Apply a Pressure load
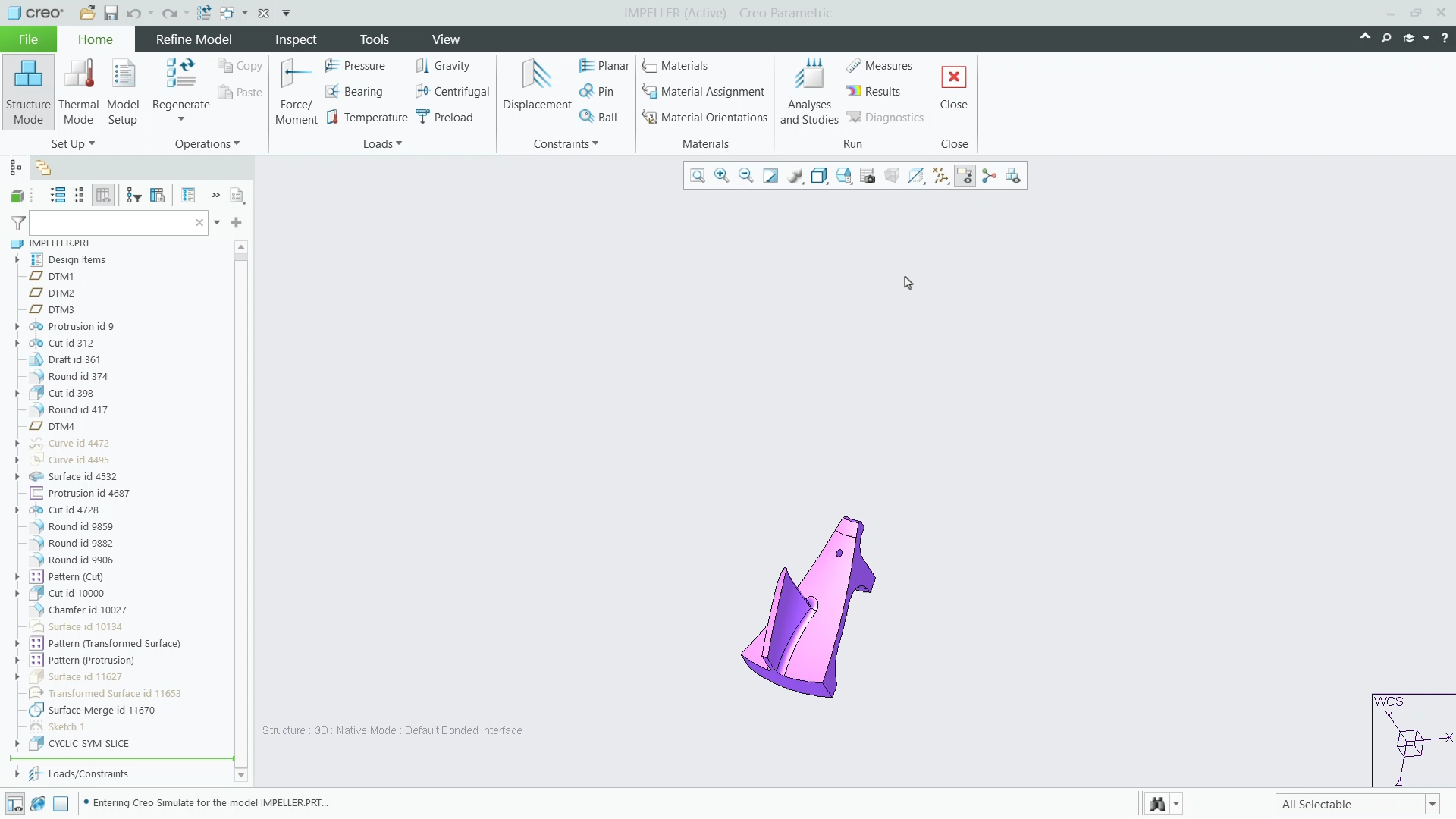This screenshot has height=819, width=1456. (x=355, y=66)
